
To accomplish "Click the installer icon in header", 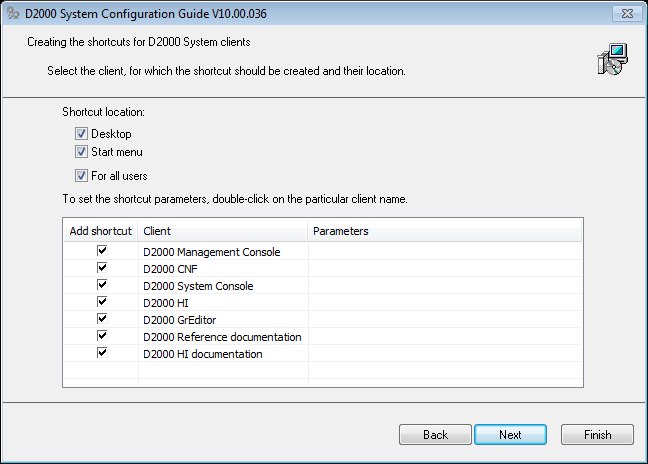I will point(610,59).
